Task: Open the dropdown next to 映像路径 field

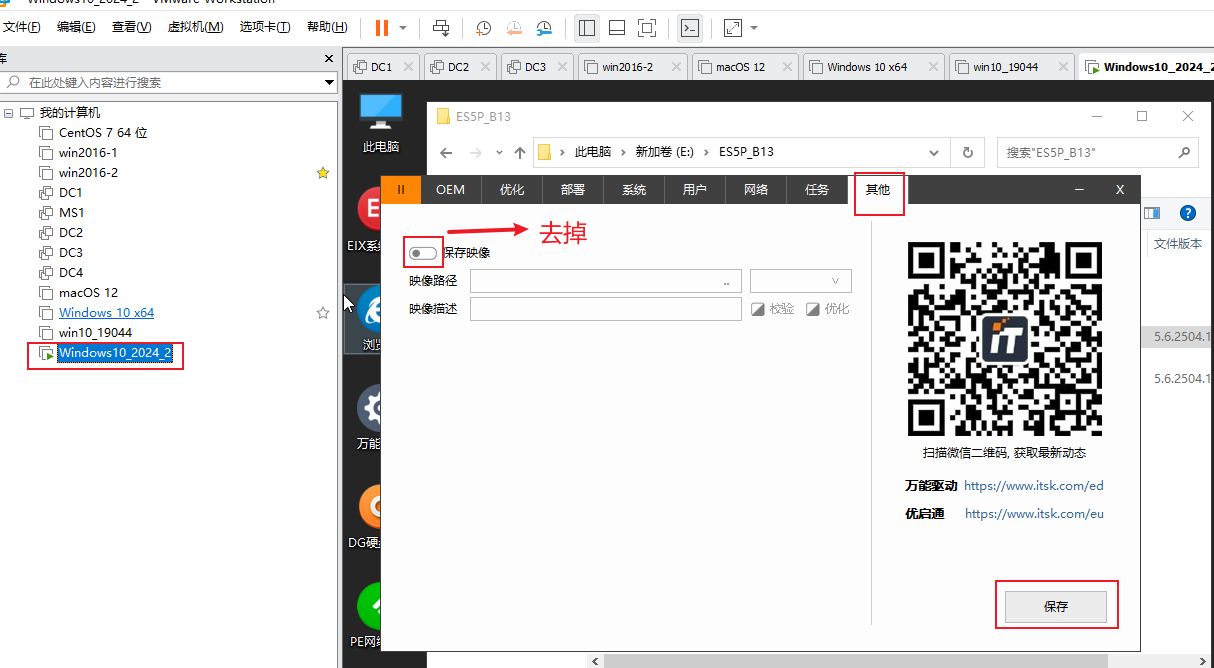Action: point(801,281)
